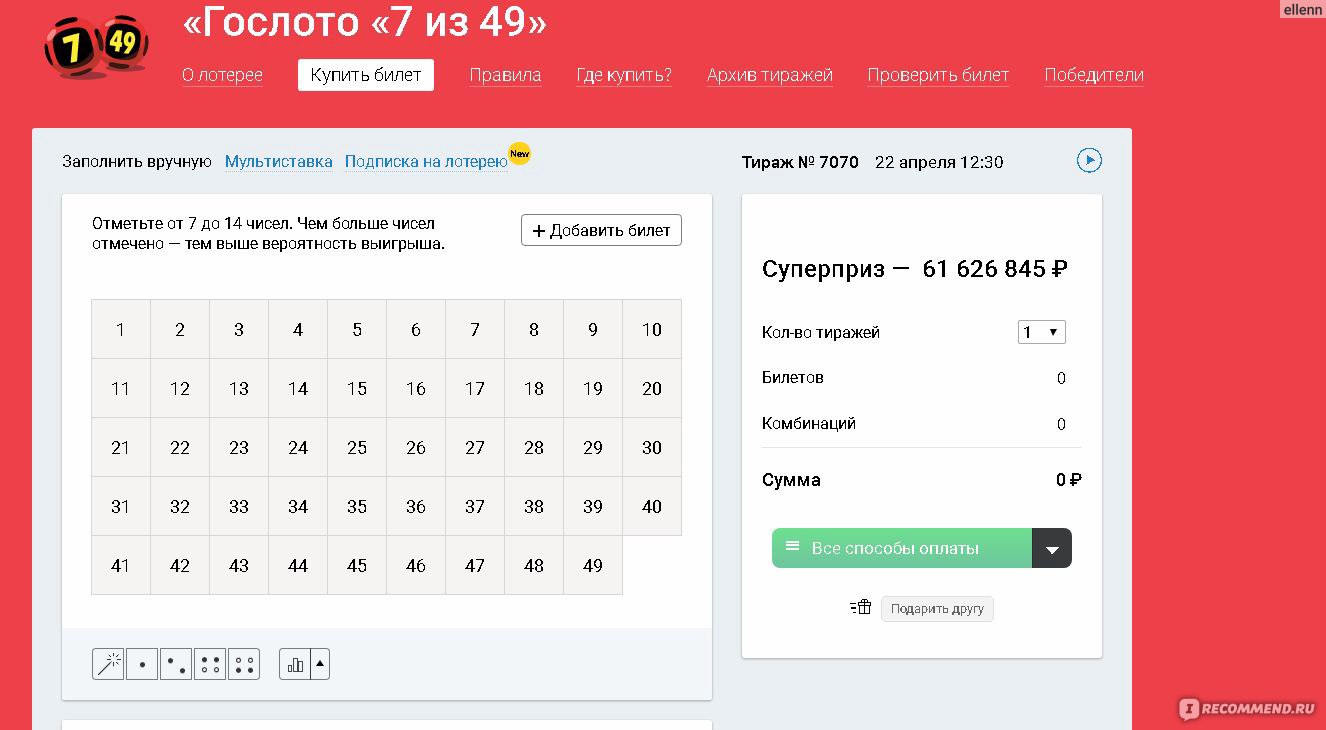Click the two-dot diagonal selection icon
1326x730 pixels.
point(176,664)
